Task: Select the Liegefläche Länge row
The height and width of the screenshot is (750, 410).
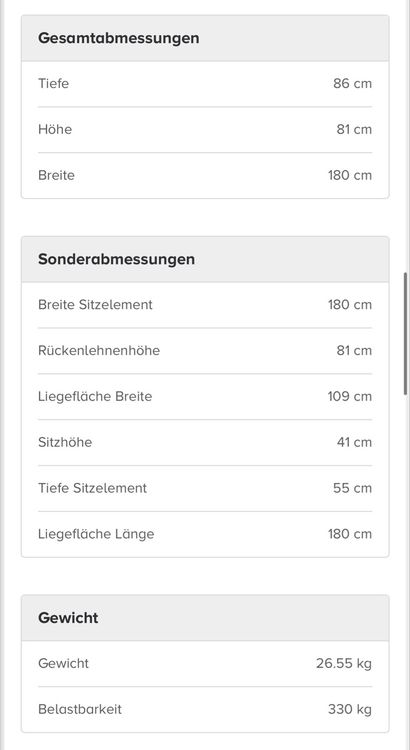Action: [205, 534]
